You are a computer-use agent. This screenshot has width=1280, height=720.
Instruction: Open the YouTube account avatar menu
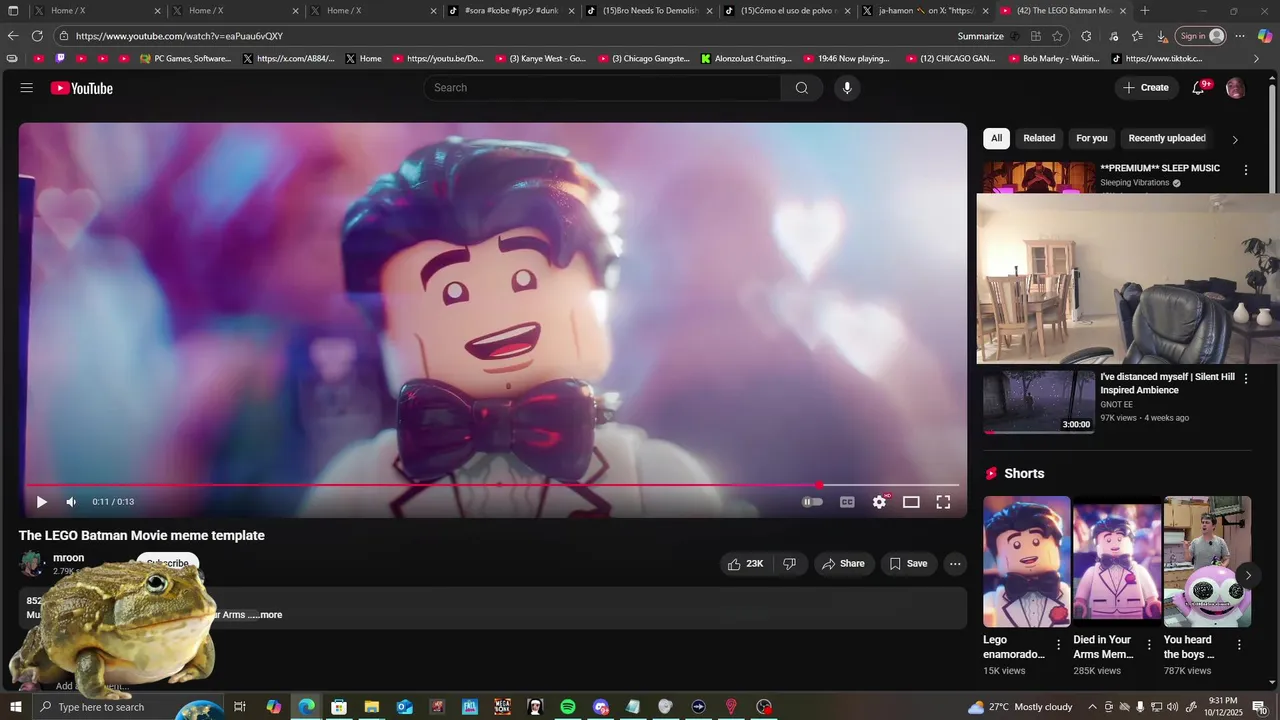pyautogui.click(x=1236, y=88)
